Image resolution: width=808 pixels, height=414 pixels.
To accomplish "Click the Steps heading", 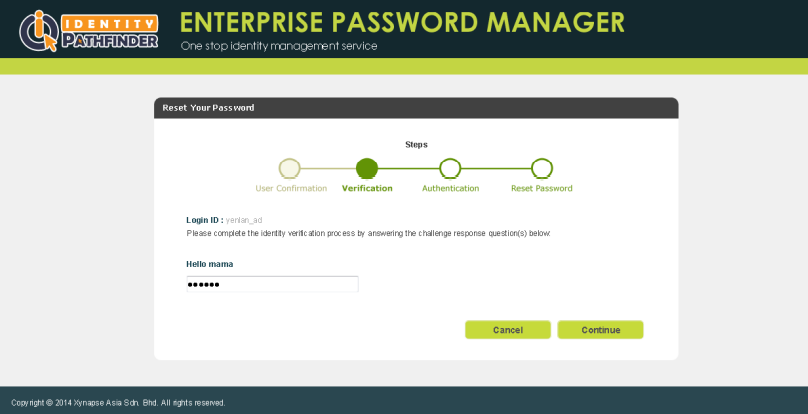I will pos(416,144).
